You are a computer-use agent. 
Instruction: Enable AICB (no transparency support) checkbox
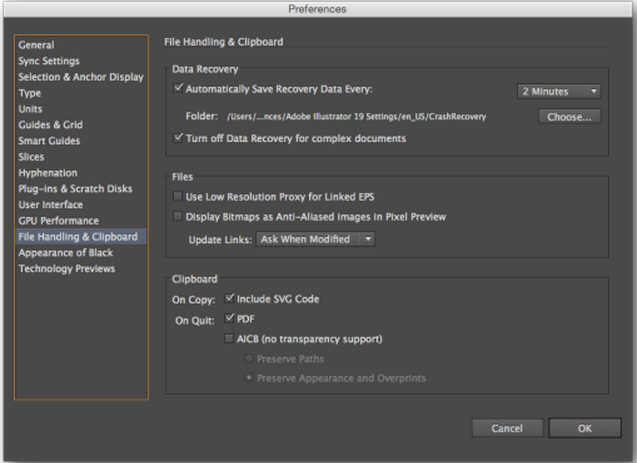(x=231, y=339)
